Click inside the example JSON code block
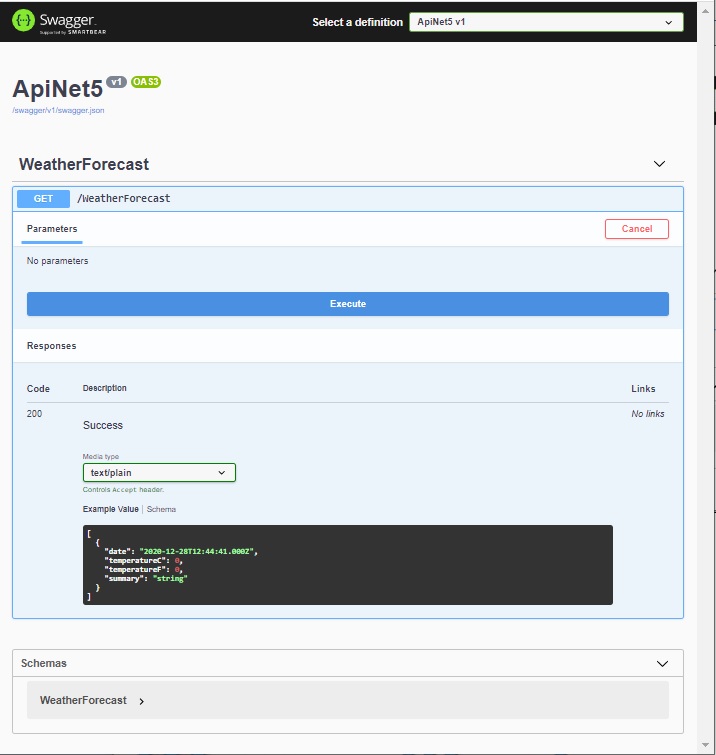Viewport: 716px width, 755px height. pos(347,565)
